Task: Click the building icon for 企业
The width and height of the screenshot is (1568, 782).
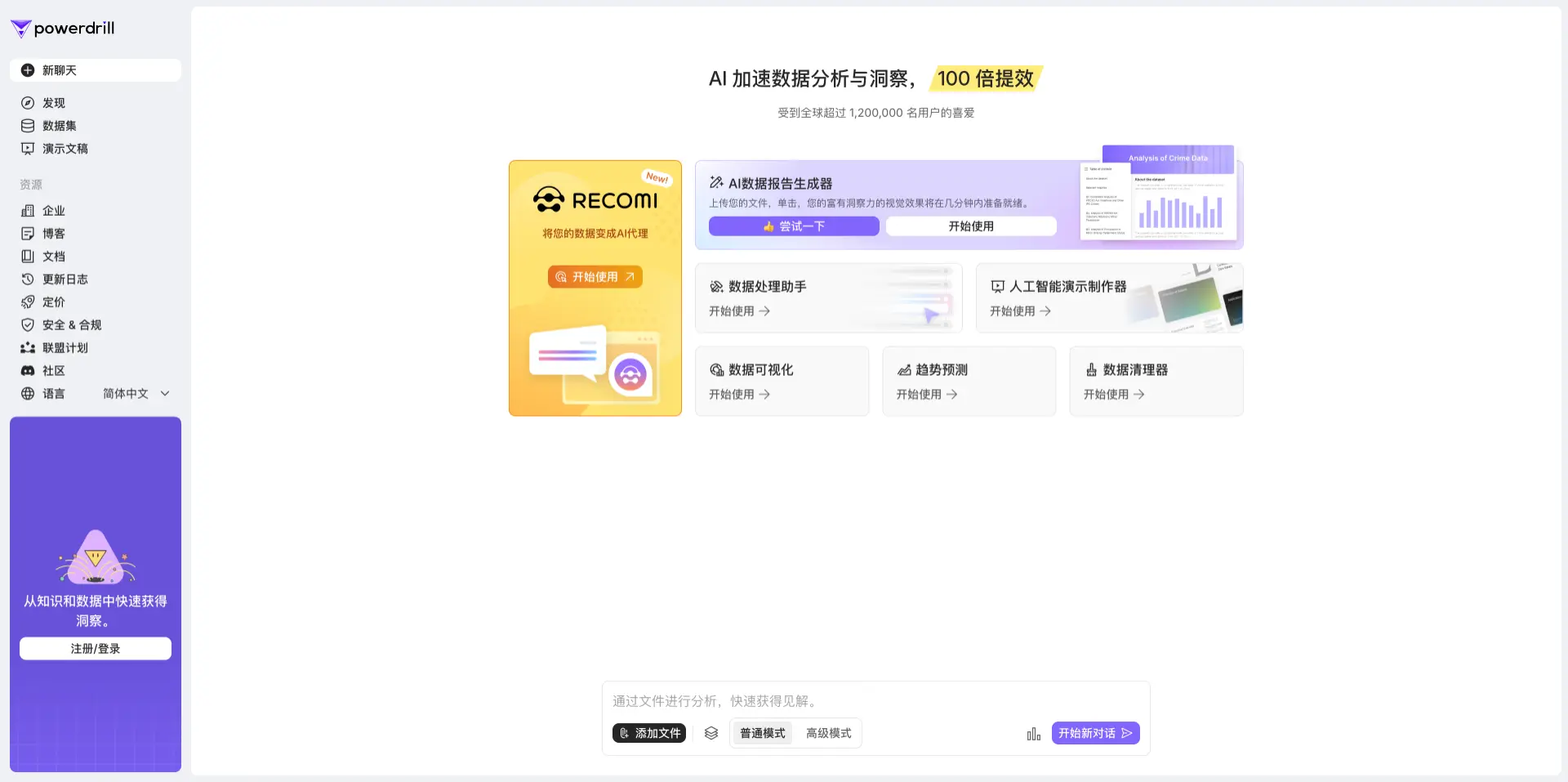Action: tap(28, 211)
